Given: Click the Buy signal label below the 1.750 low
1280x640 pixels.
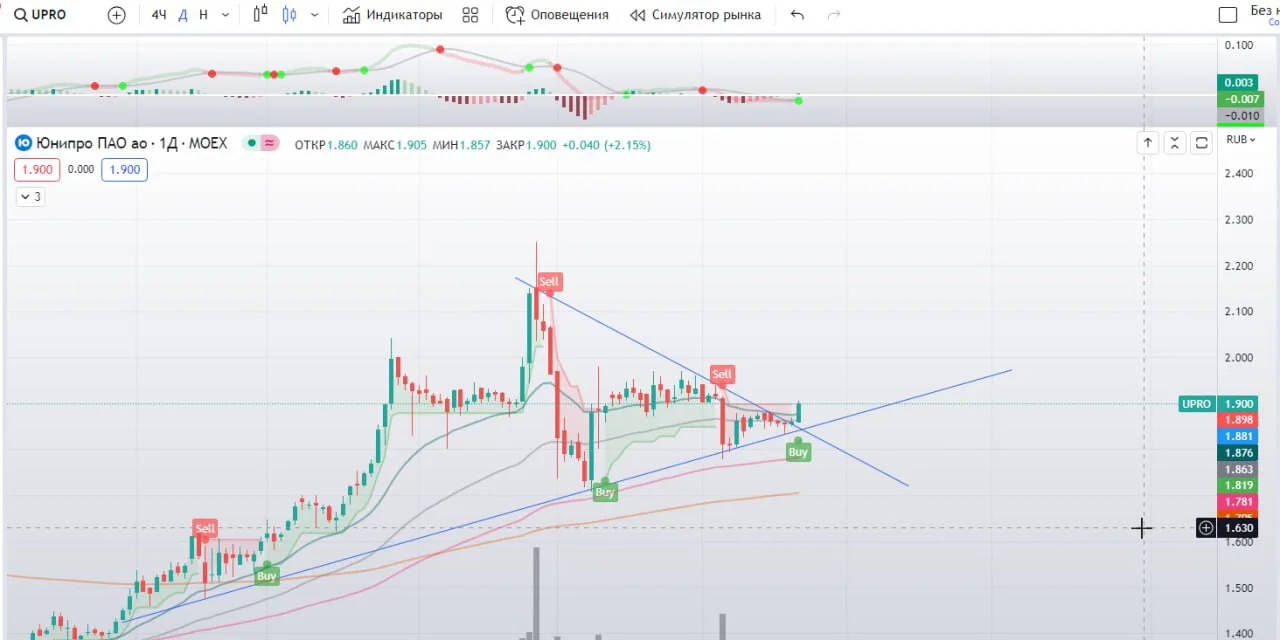Looking at the screenshot, I should (605, 492).
